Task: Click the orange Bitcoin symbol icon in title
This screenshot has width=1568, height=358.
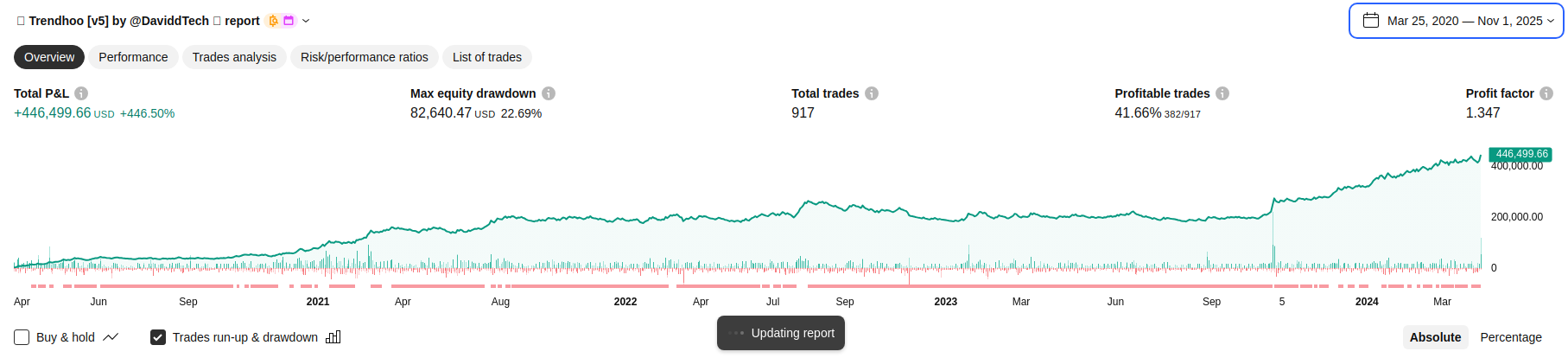Action: point(273,21)
